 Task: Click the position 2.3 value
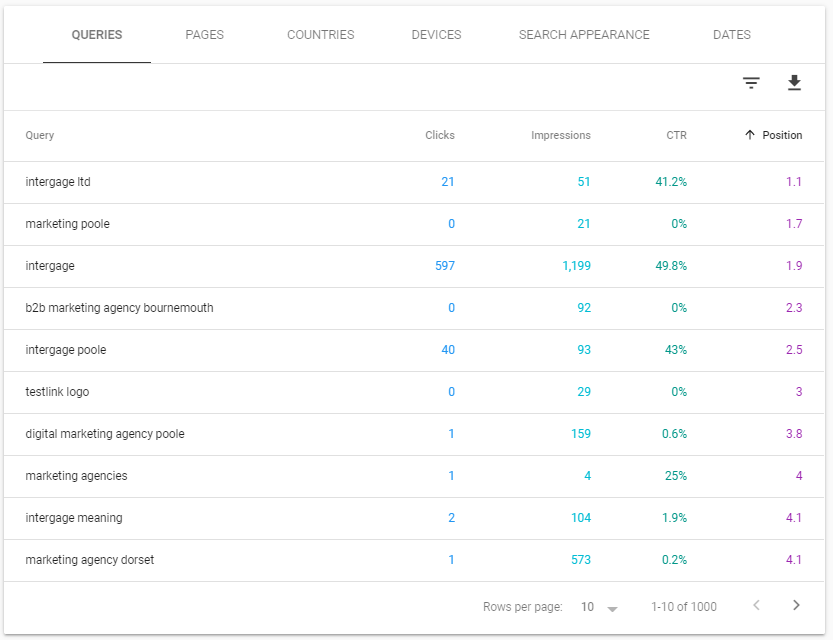pos(794,308)
